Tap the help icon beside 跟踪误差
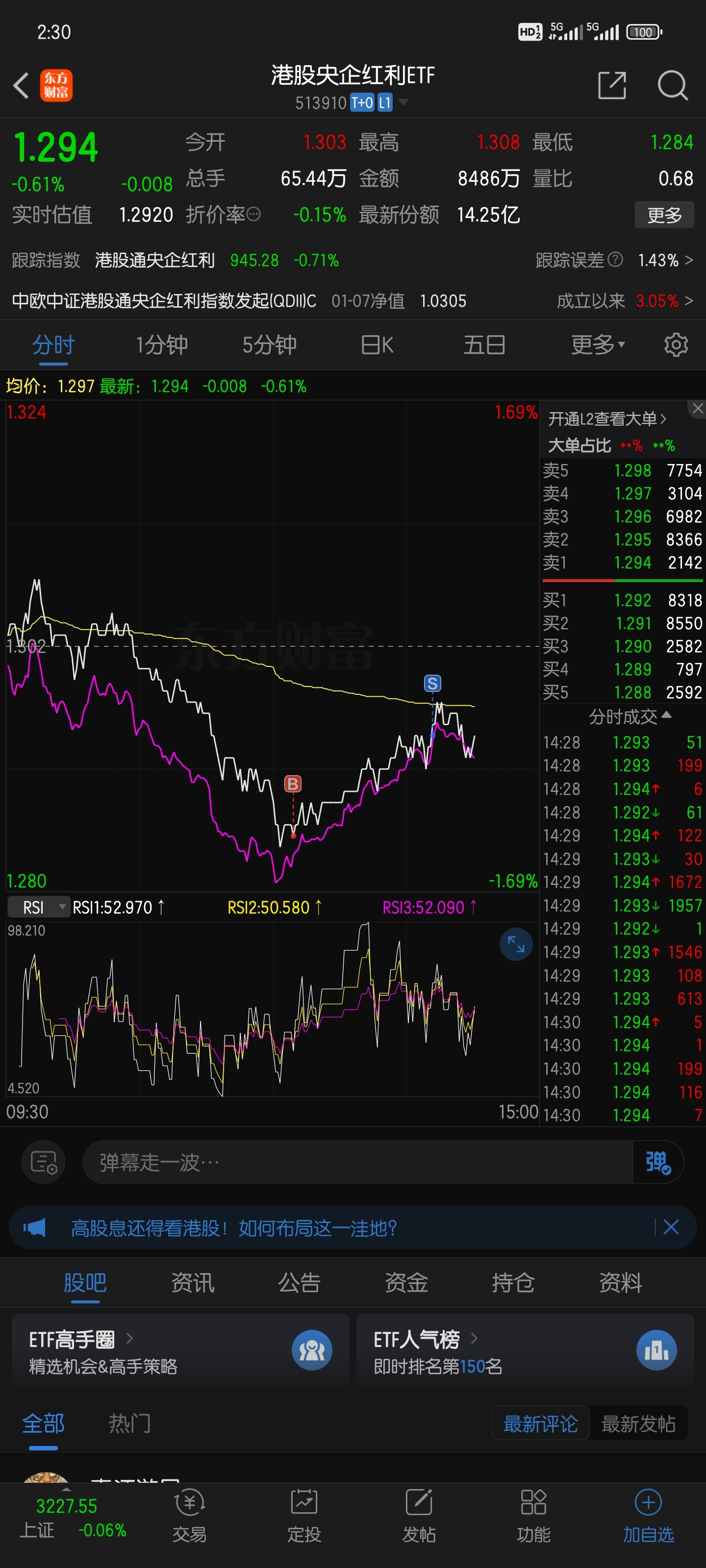The image size is (706, 1568). point(615,259)
